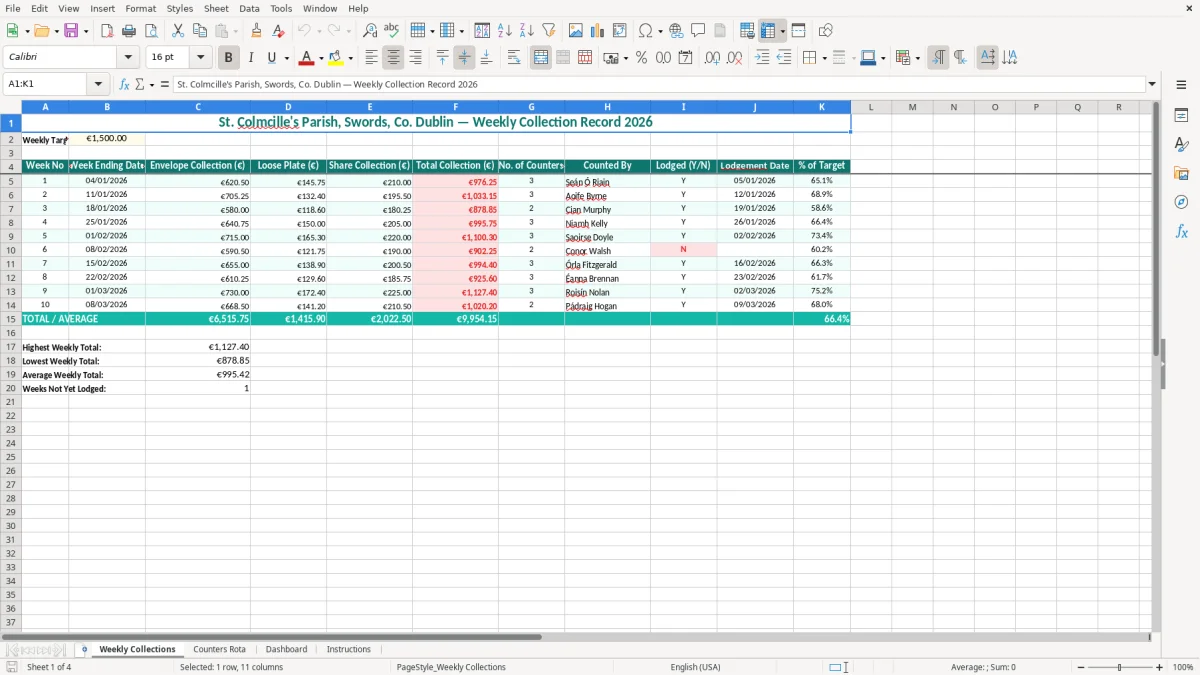Open the Borders dropdown arrow

click(x=823, y=58)
